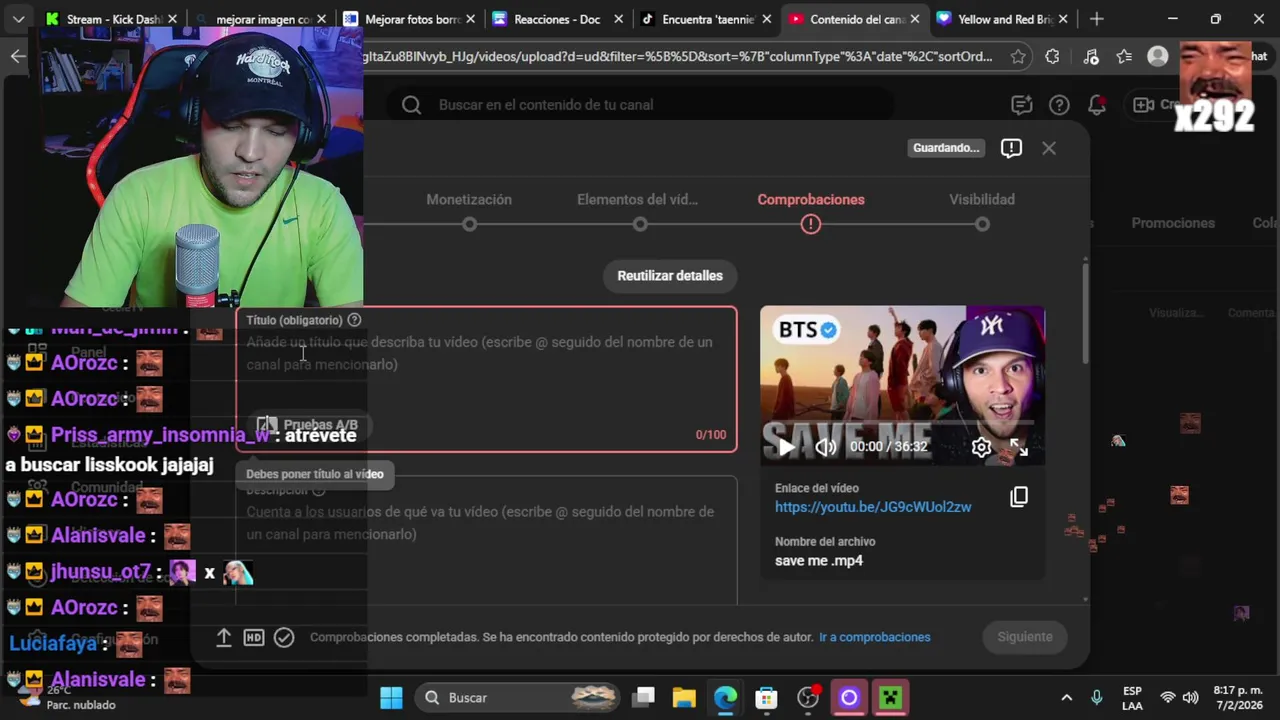The width and height of the screenshot is (1280, 720).
Task: Click the Studio channel content search box
Action: 640,105
